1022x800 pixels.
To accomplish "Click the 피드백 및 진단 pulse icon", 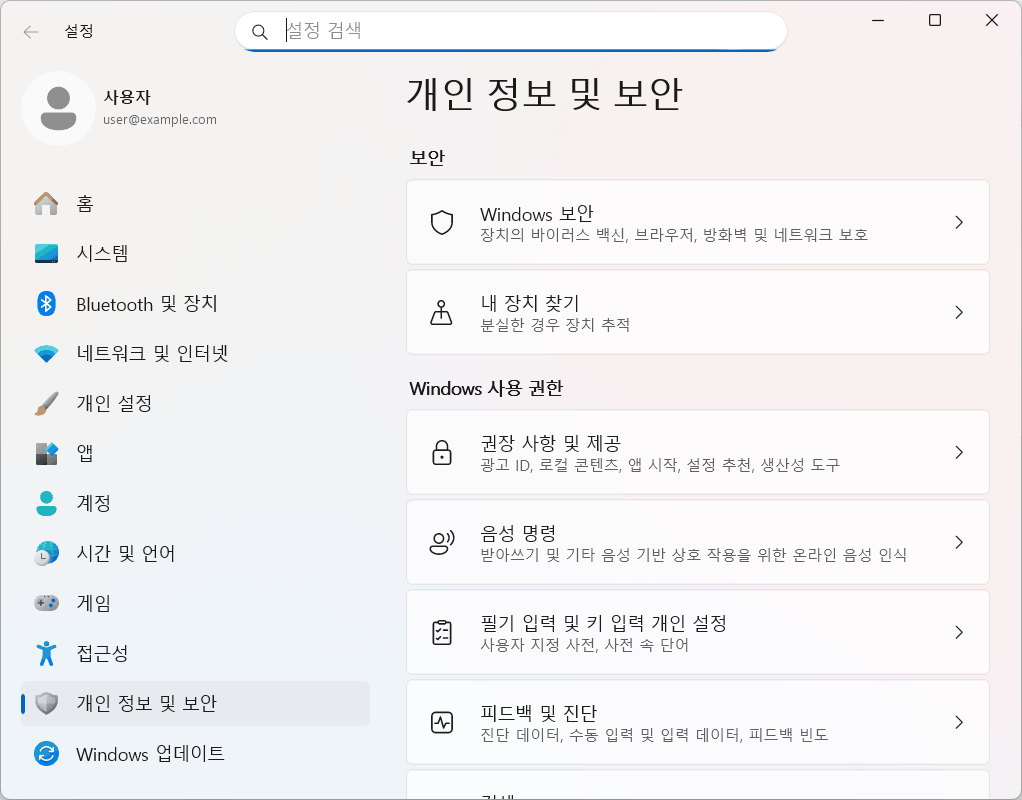I will (442, 722).
